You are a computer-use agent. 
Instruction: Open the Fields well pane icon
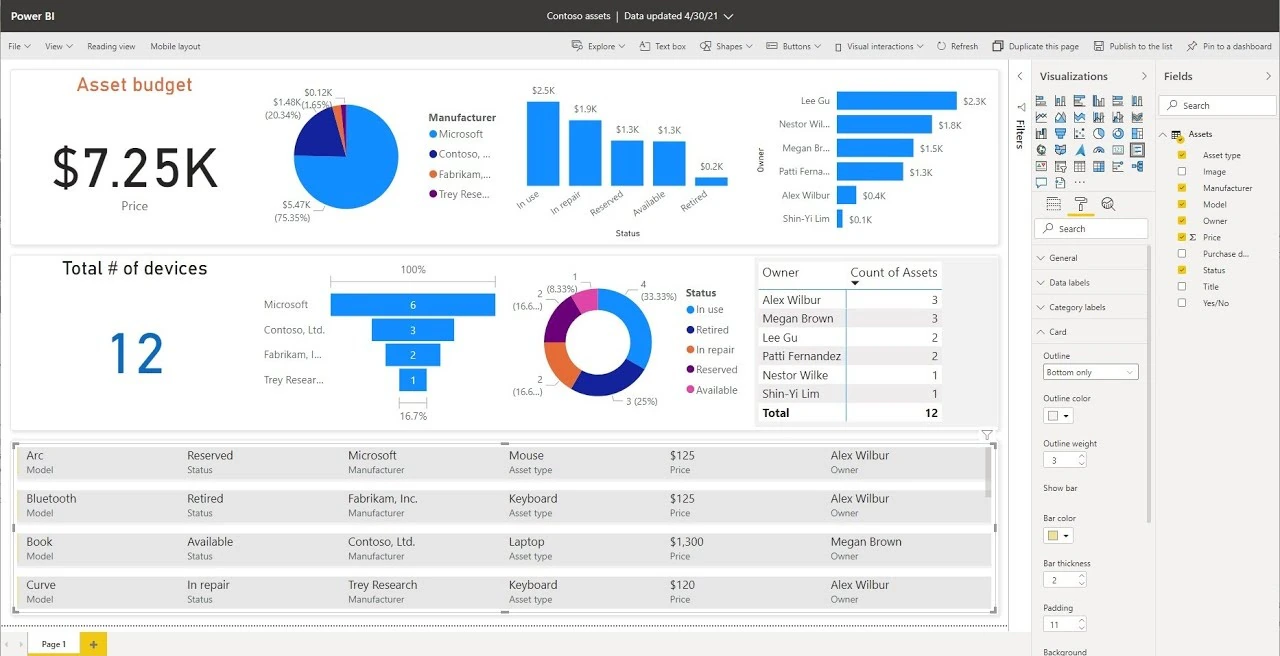coord(1054,204)
